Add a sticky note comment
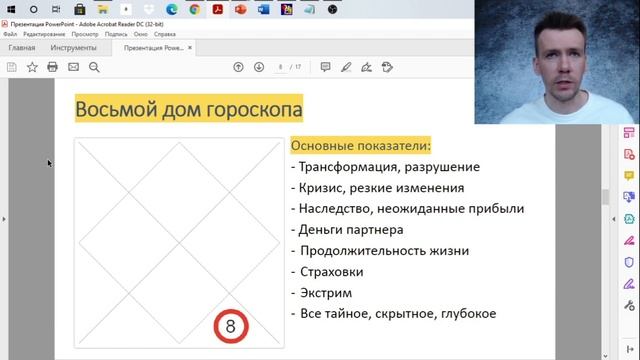Viewport: 640px width, 360px height. (325, 67)
